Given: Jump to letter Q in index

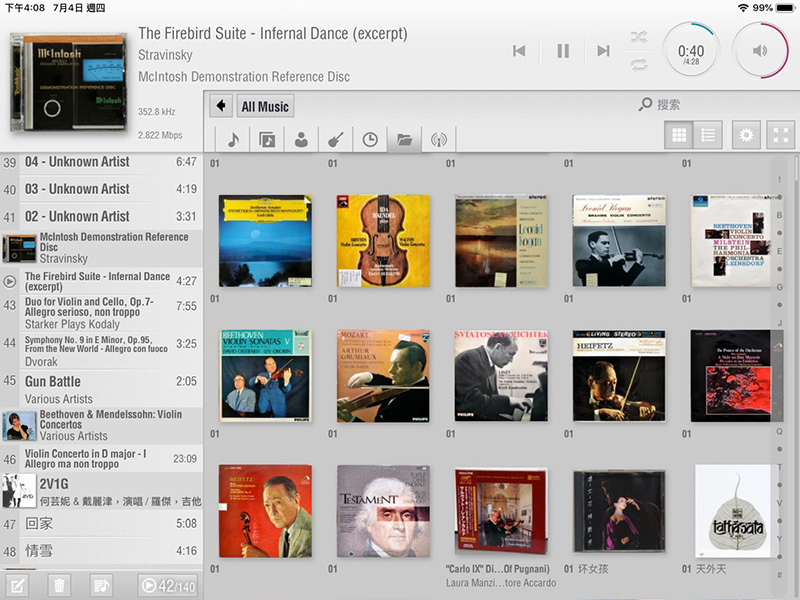Looking at the screenshot, I should click(779, 431).
